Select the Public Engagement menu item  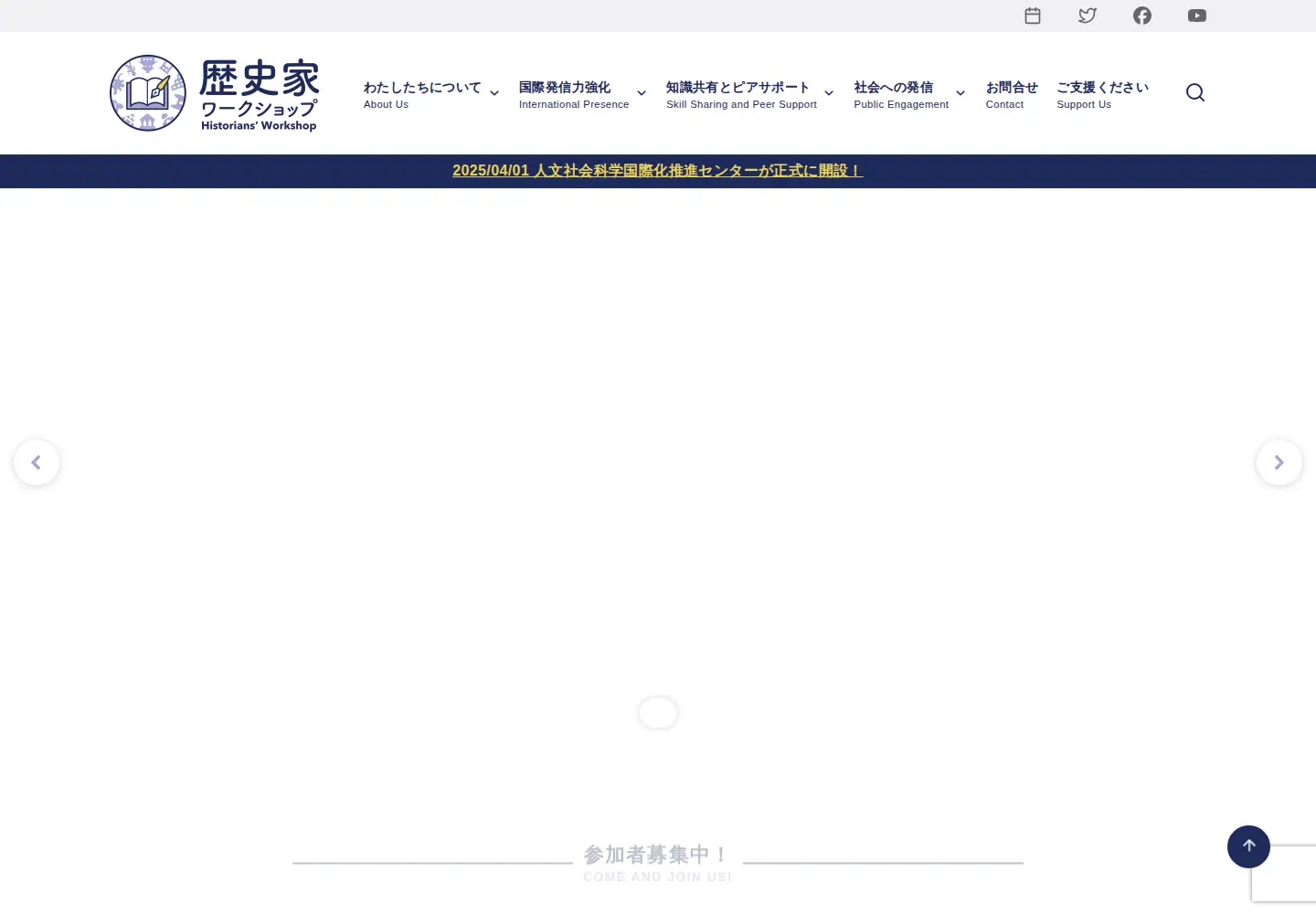(901, 94)
